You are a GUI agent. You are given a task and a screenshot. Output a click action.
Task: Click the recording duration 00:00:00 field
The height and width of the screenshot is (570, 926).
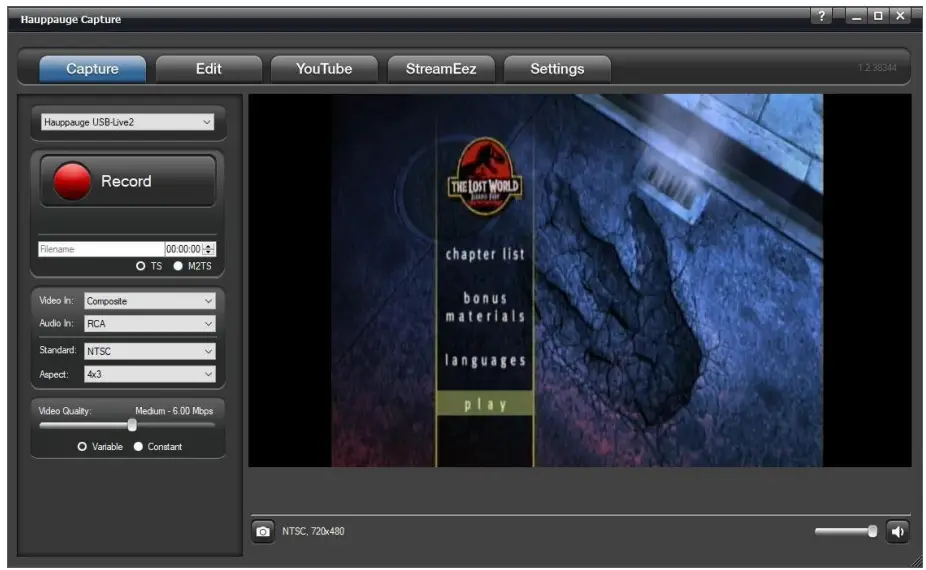183,249
